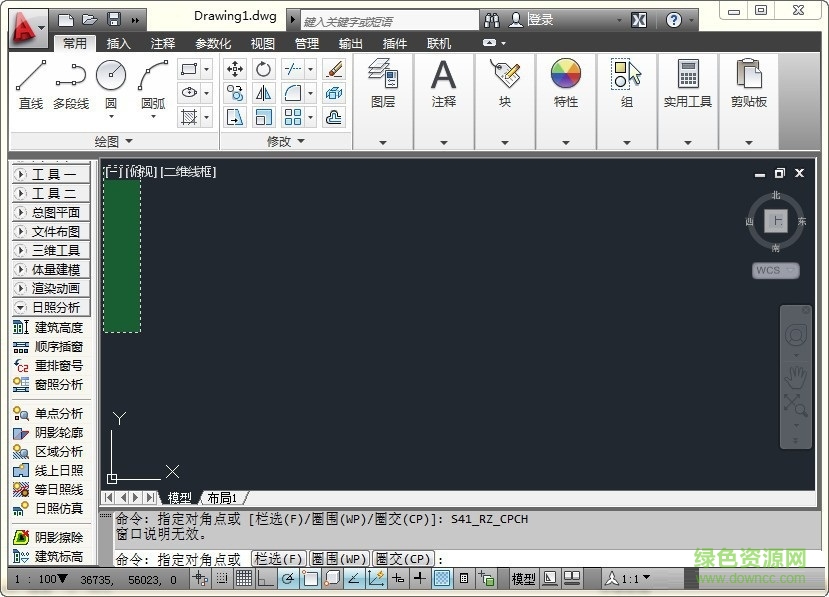Open the 块 (Block) panel icon
829x597 pixels.
point(505,74)
